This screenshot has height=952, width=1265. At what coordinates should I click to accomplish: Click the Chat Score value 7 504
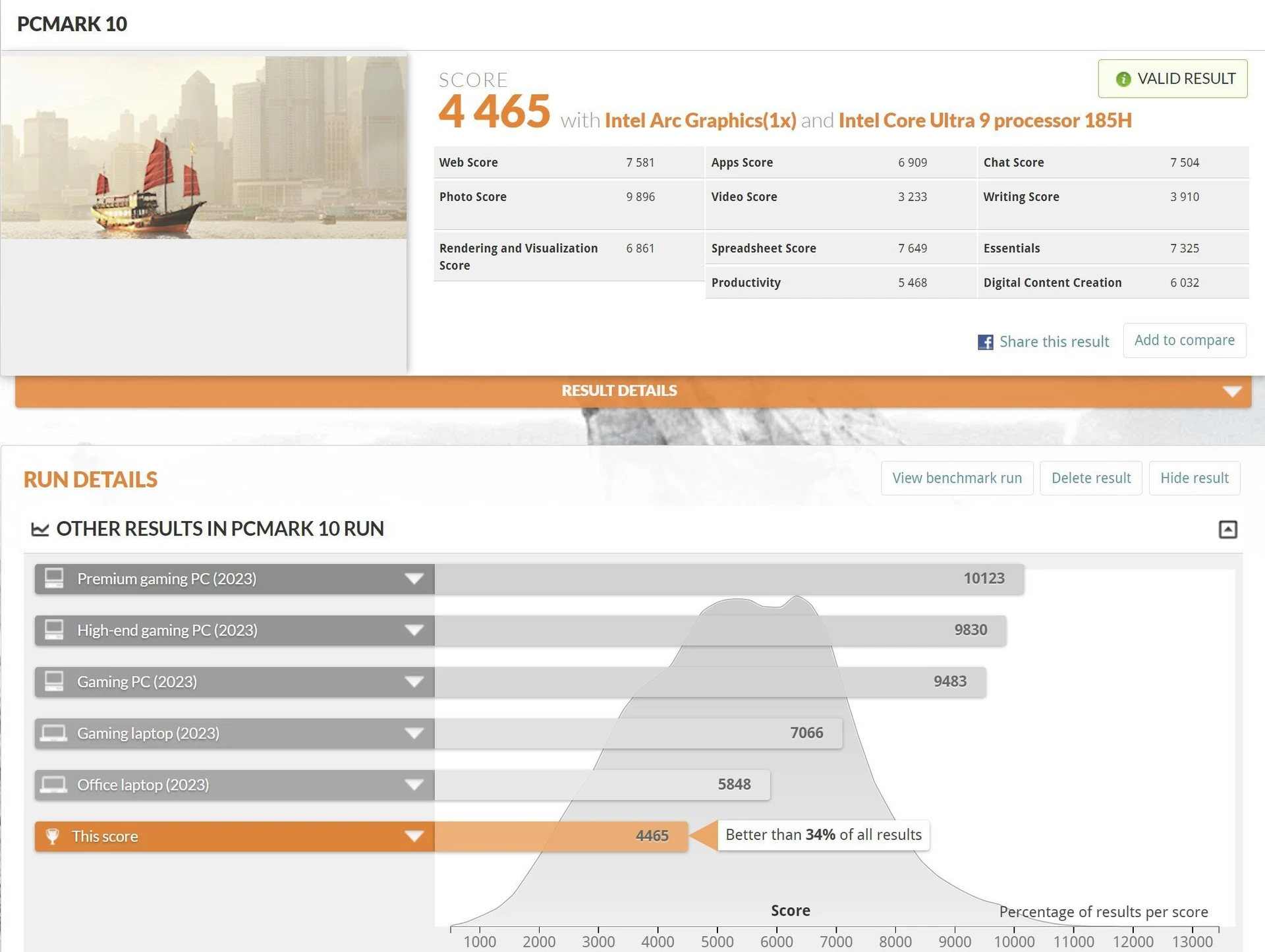click(1184, 163)
